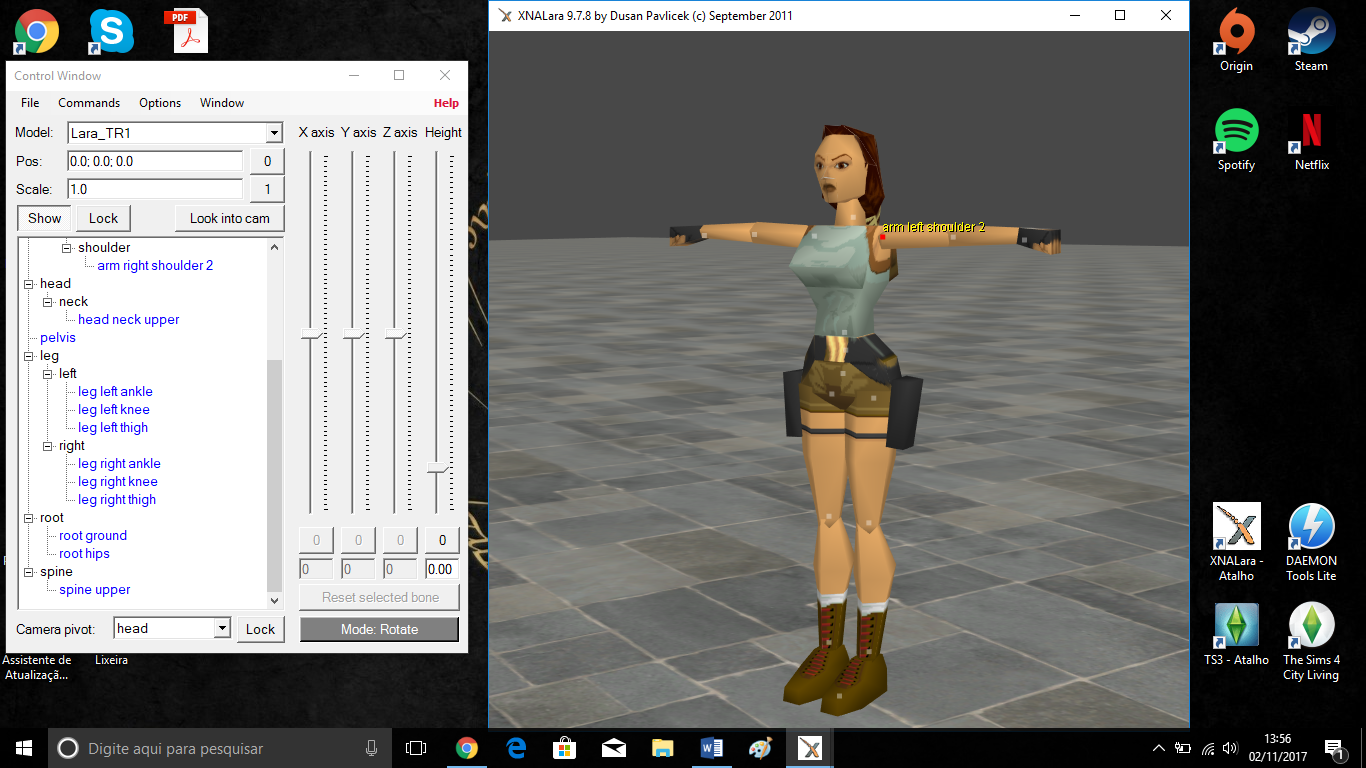This screenshot has width=1366, height=768.
Task: Open the Options menu
Action: point(159,102)
